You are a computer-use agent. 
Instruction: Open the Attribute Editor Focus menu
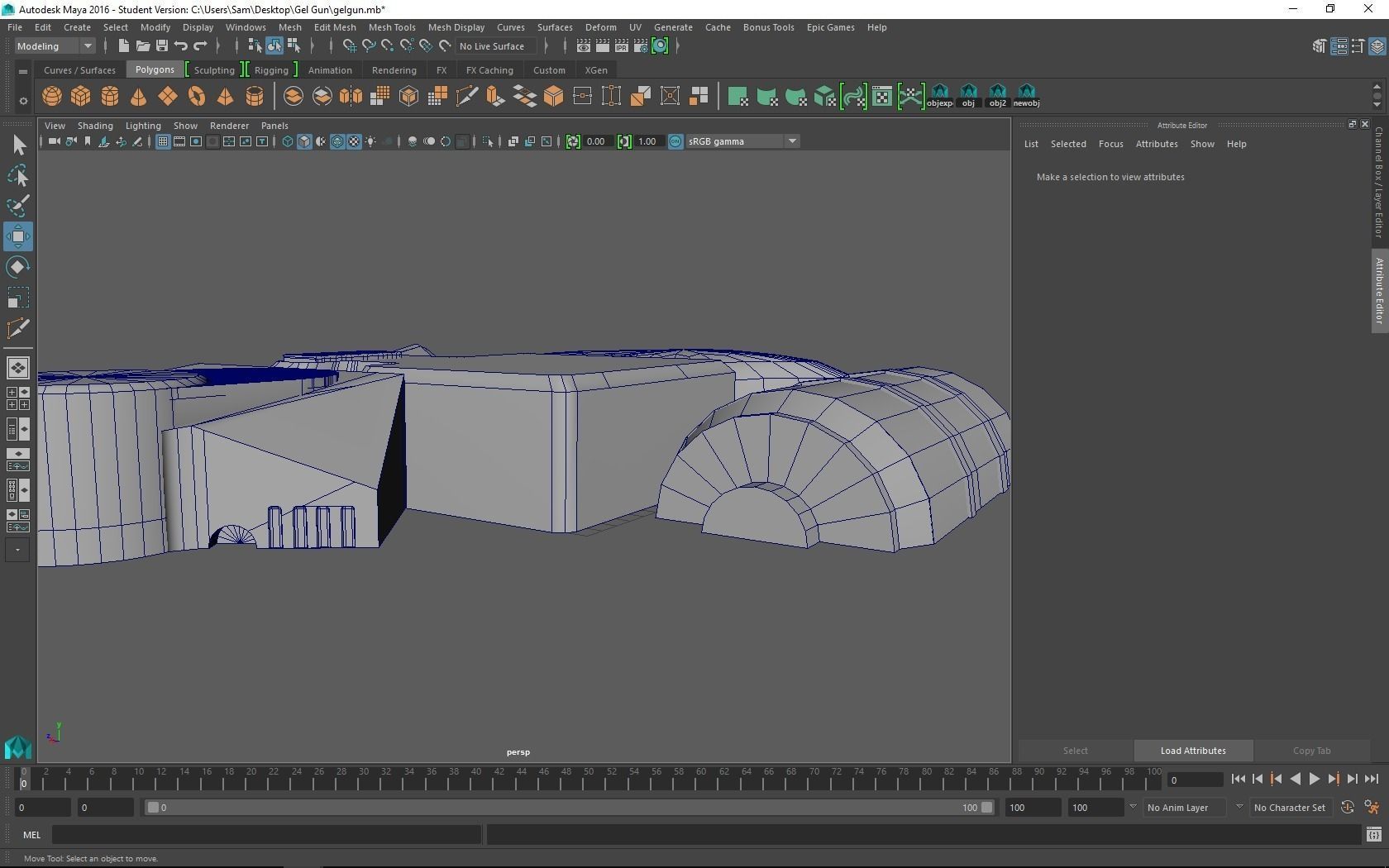click(x=1110, y=144)
